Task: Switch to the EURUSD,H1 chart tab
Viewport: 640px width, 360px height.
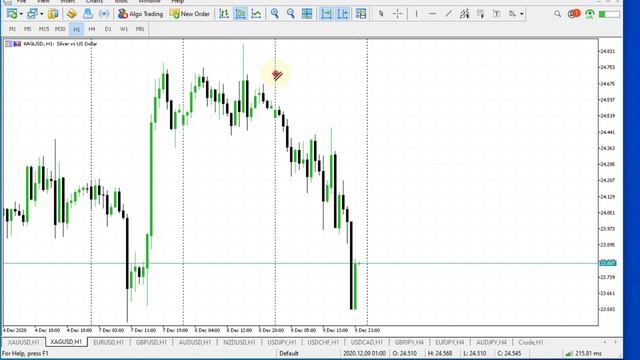Action: pos(109,342)
